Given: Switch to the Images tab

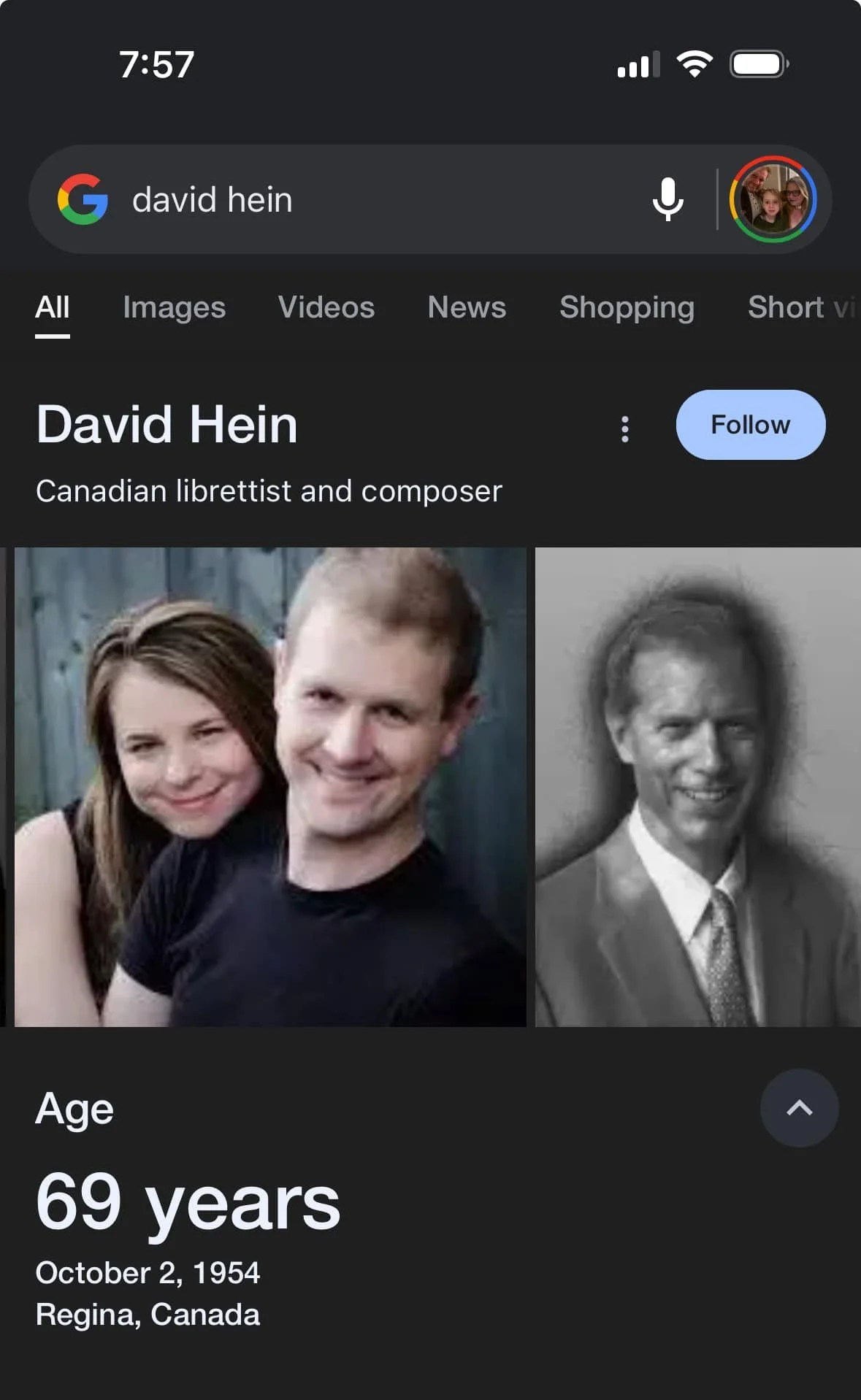Looking at the screenshot, I should [x=175, y=307].
